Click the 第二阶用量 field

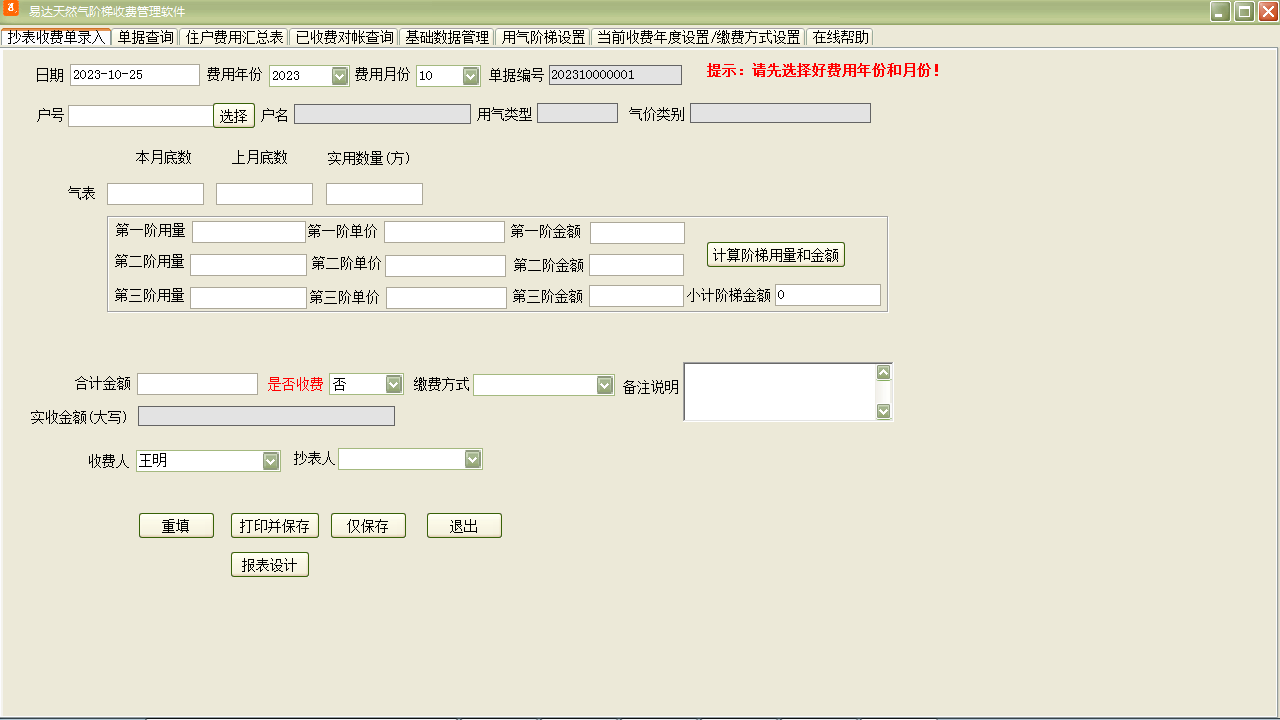pos(248,265)
